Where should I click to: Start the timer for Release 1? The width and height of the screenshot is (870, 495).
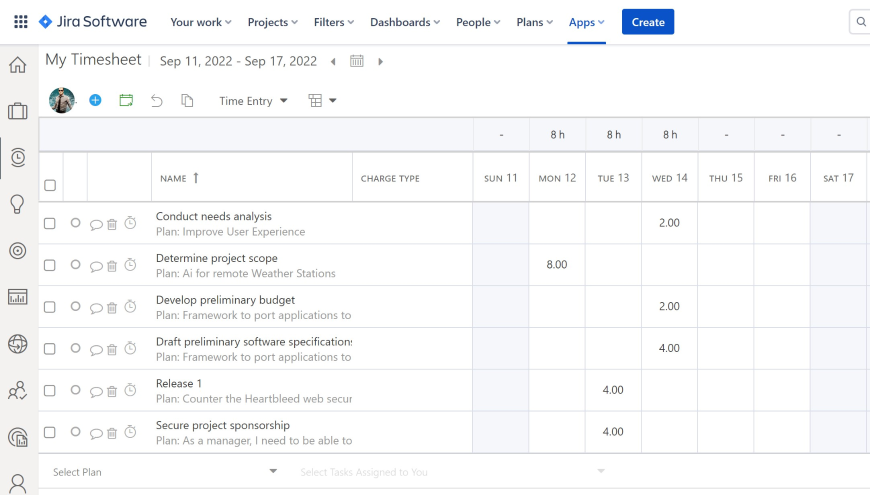(130, 390)
